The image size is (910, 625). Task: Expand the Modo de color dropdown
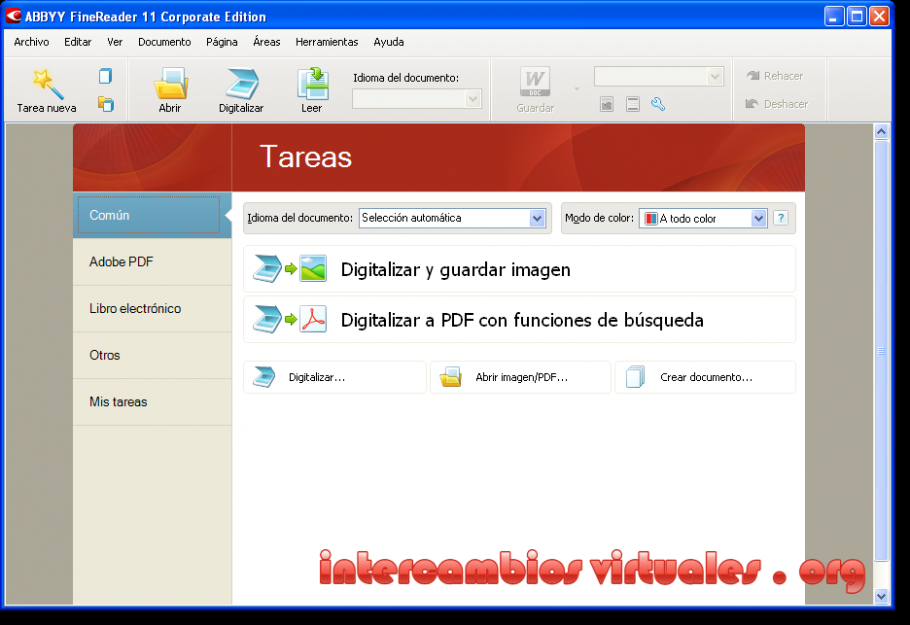click(757, 218)
